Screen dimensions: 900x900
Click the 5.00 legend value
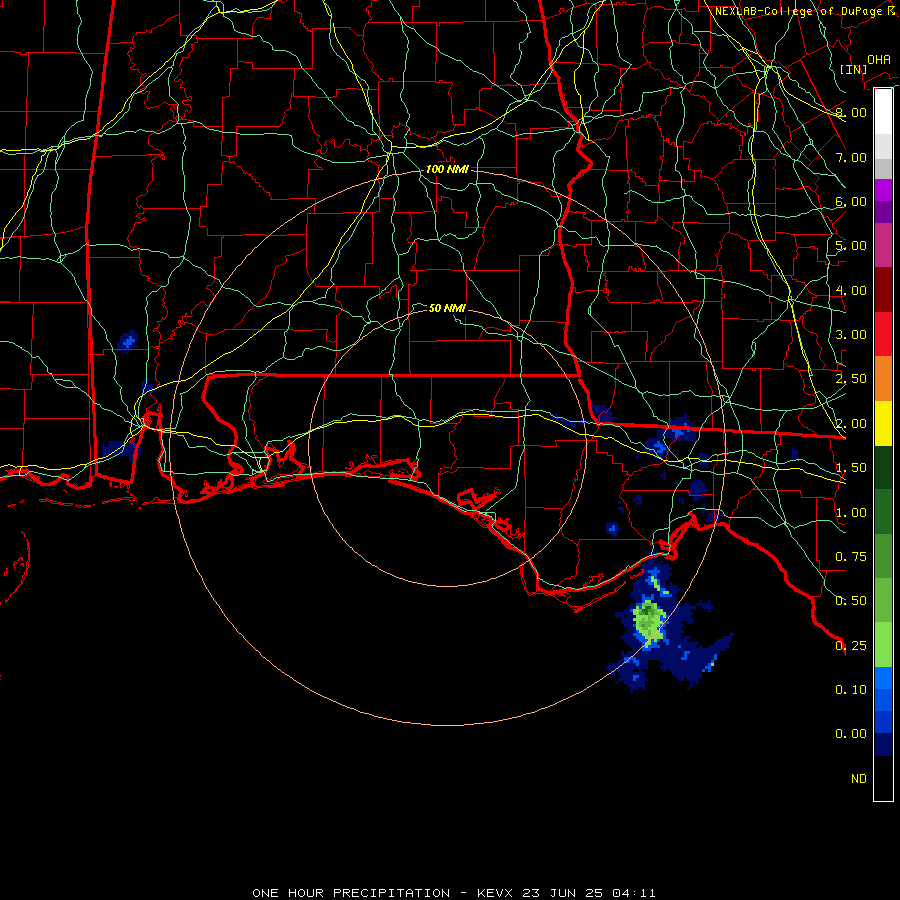coord(851,246)
